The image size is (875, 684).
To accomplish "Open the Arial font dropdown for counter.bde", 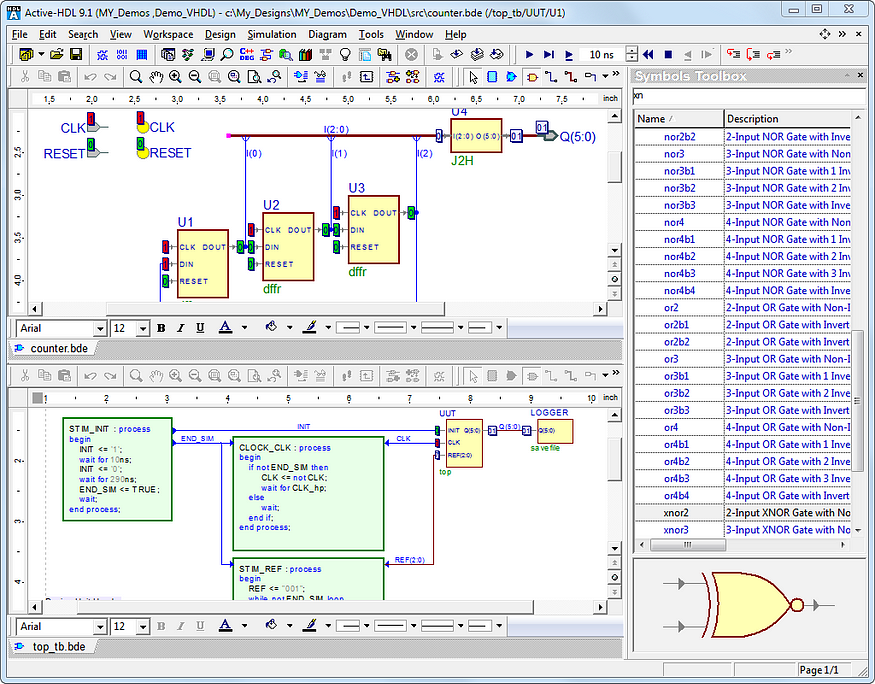I will click(100, 329).
